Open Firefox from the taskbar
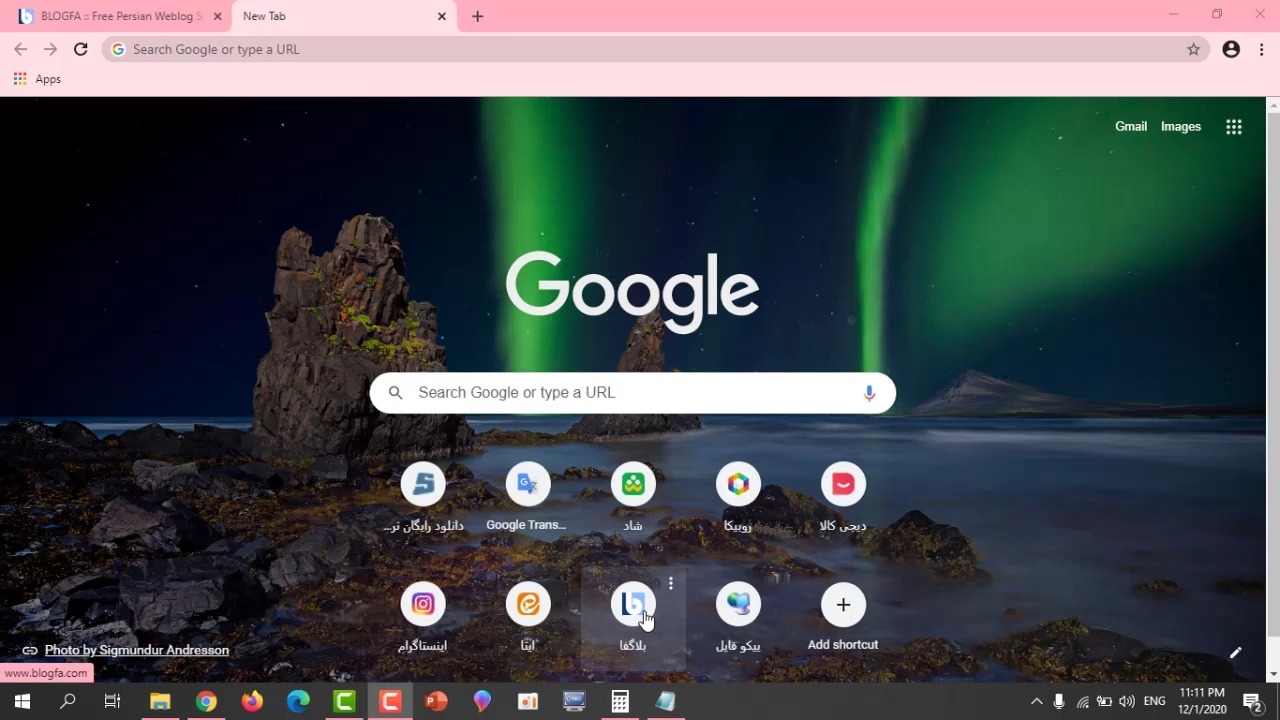 (x=252, y=702)
